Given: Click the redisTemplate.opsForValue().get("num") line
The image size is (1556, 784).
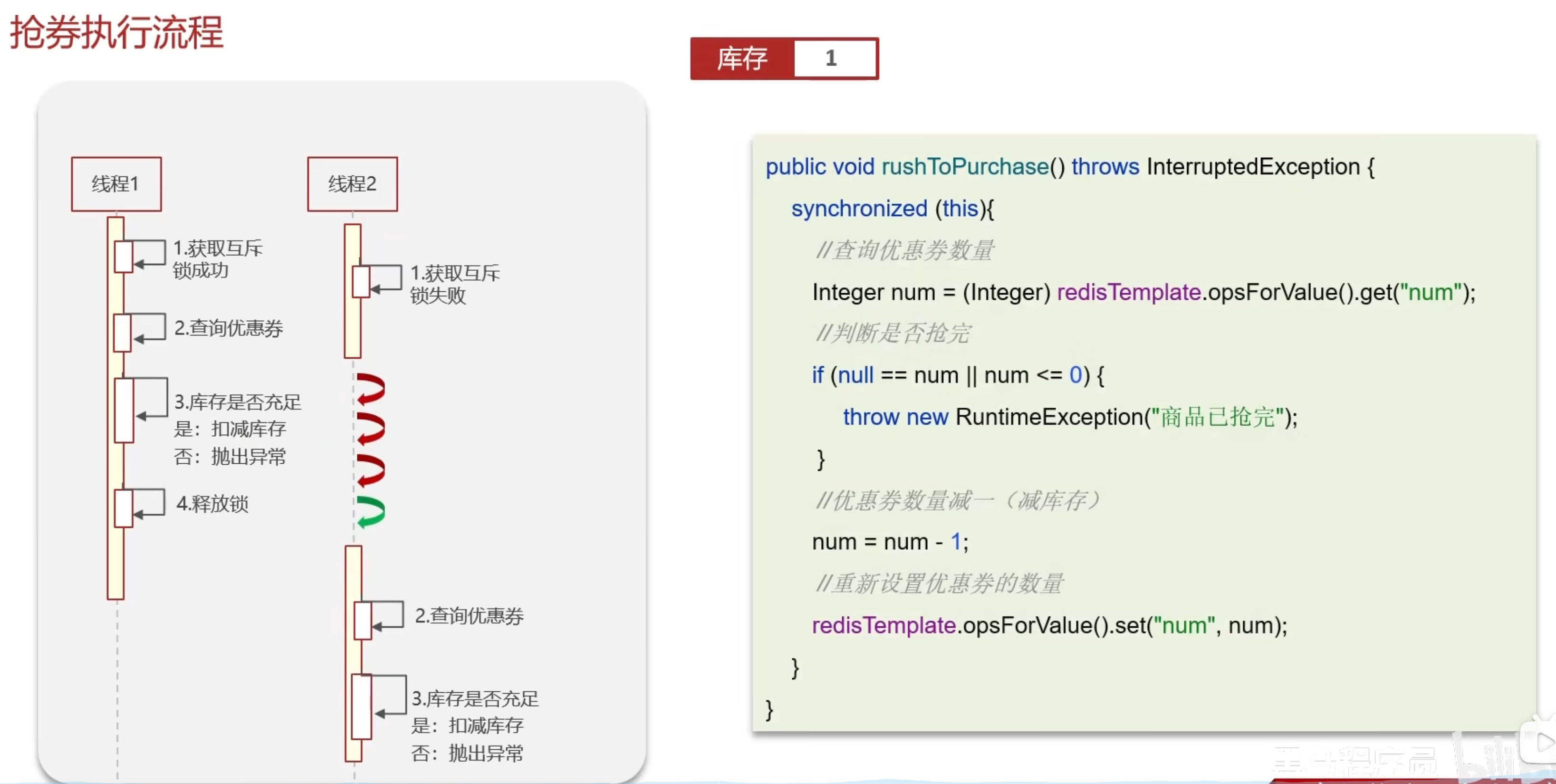Looking at the screenshot, I should 1143,292.
